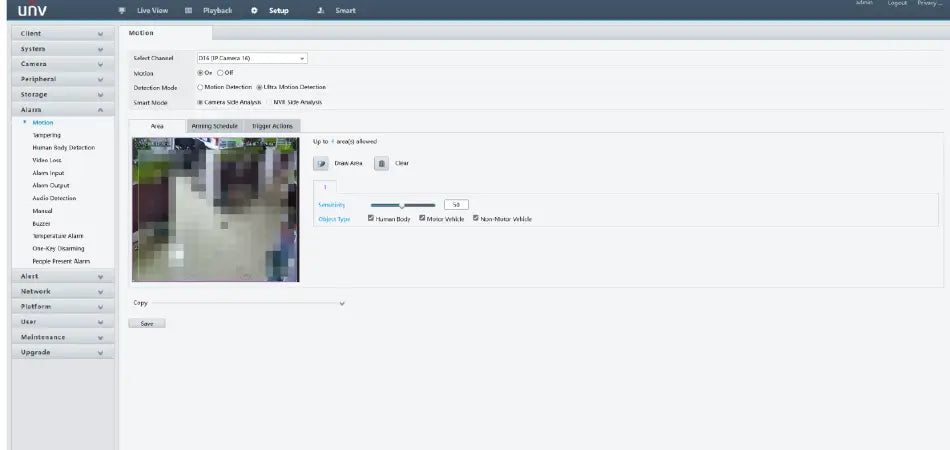The width and height of the screenshot is (950, 450).
Task: Expand the Upgrade section
Action: point(62,352)
